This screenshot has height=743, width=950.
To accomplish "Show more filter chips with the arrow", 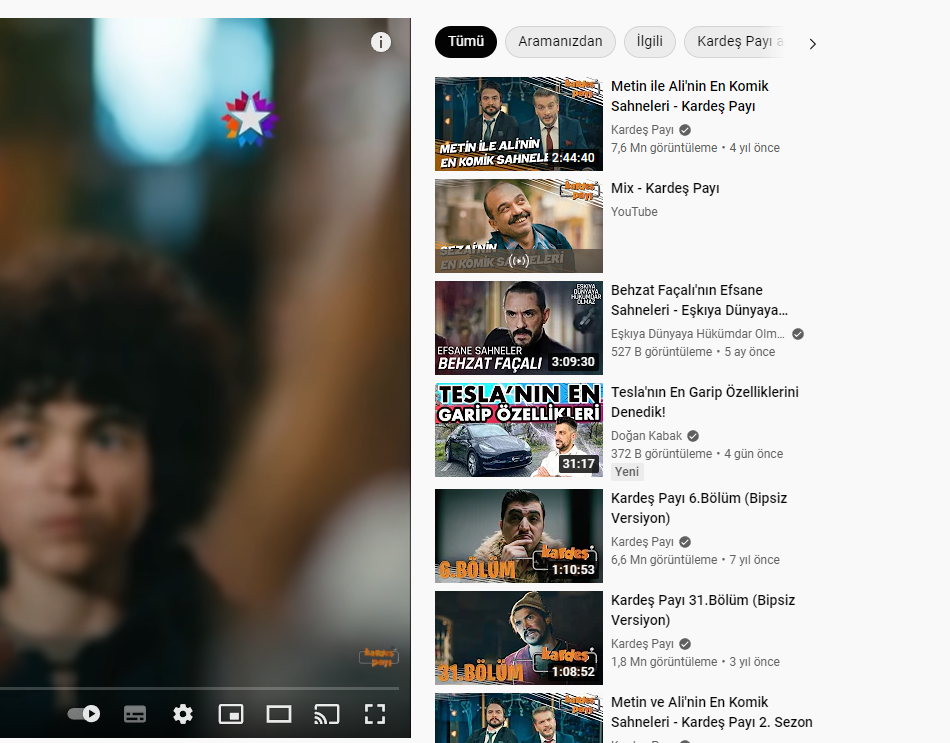I will click(813, 44).
